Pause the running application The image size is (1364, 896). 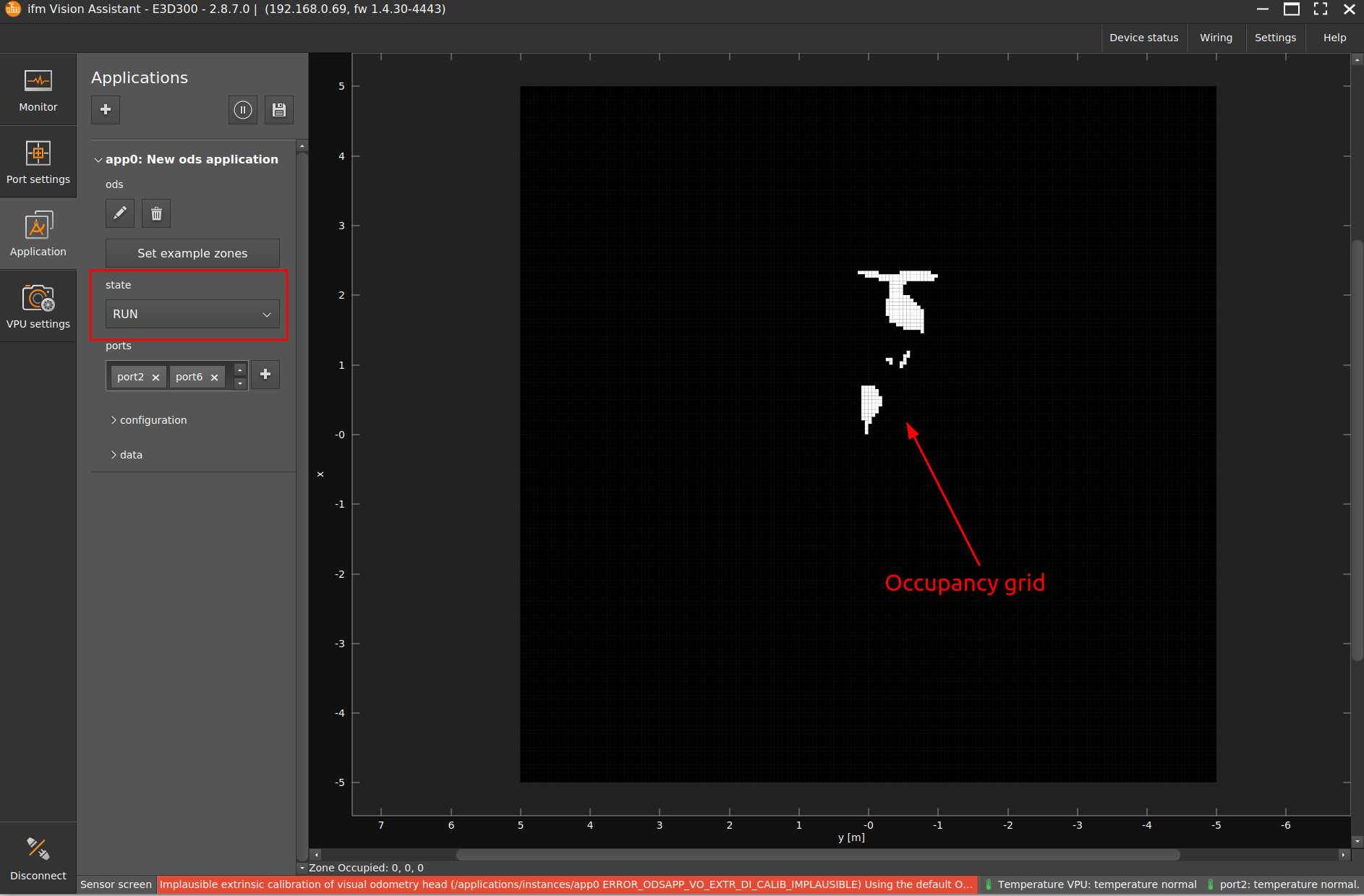click(x=243, y=110)
